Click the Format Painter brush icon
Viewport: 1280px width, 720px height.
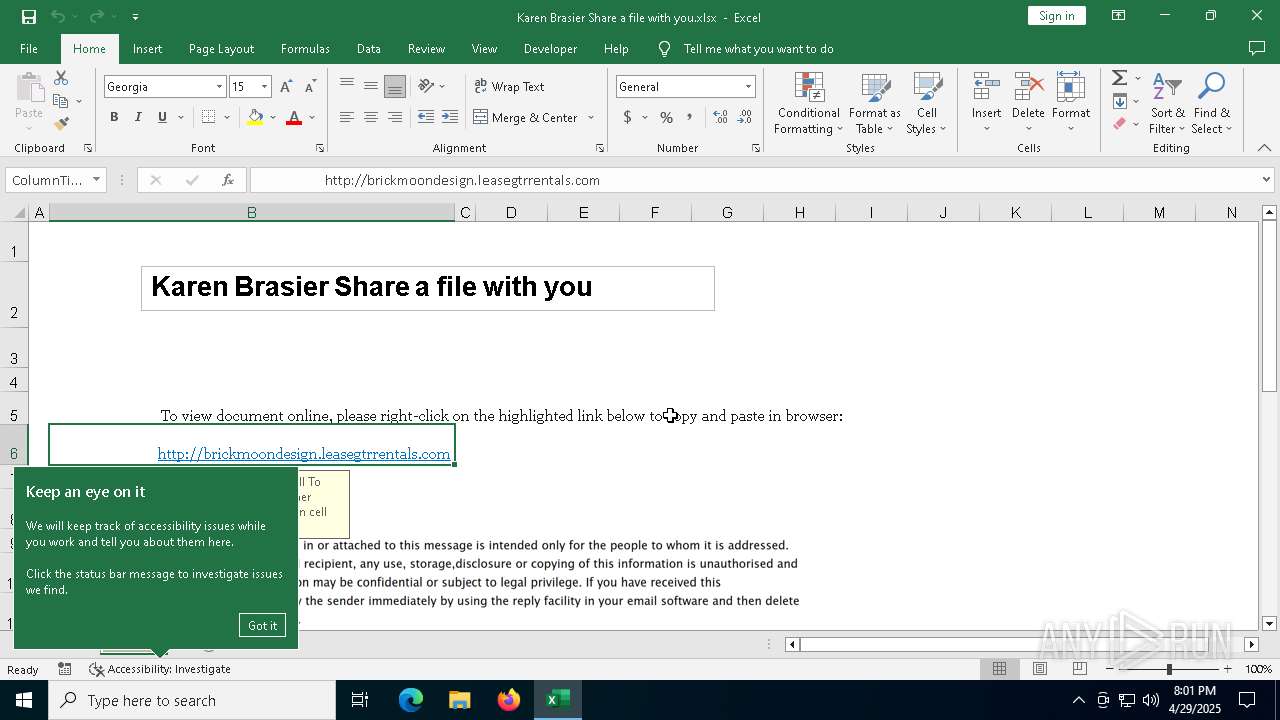pyautogui.click(x=61, y=124)
